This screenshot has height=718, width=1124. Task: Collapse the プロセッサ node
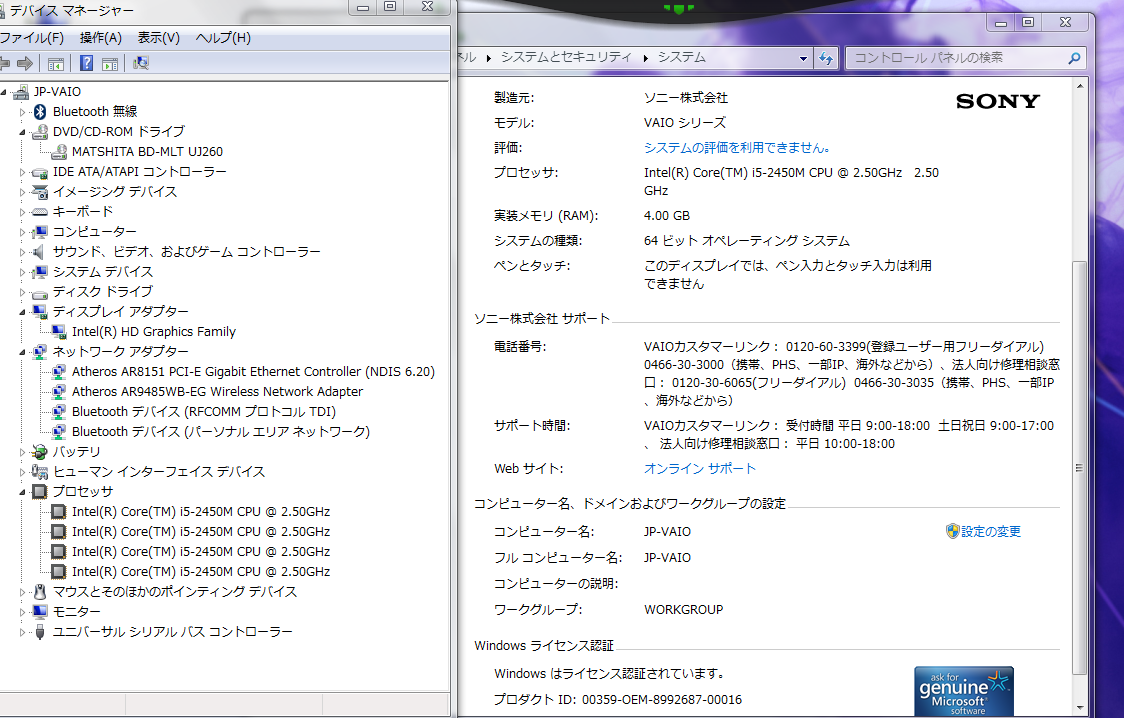(22, 492)
